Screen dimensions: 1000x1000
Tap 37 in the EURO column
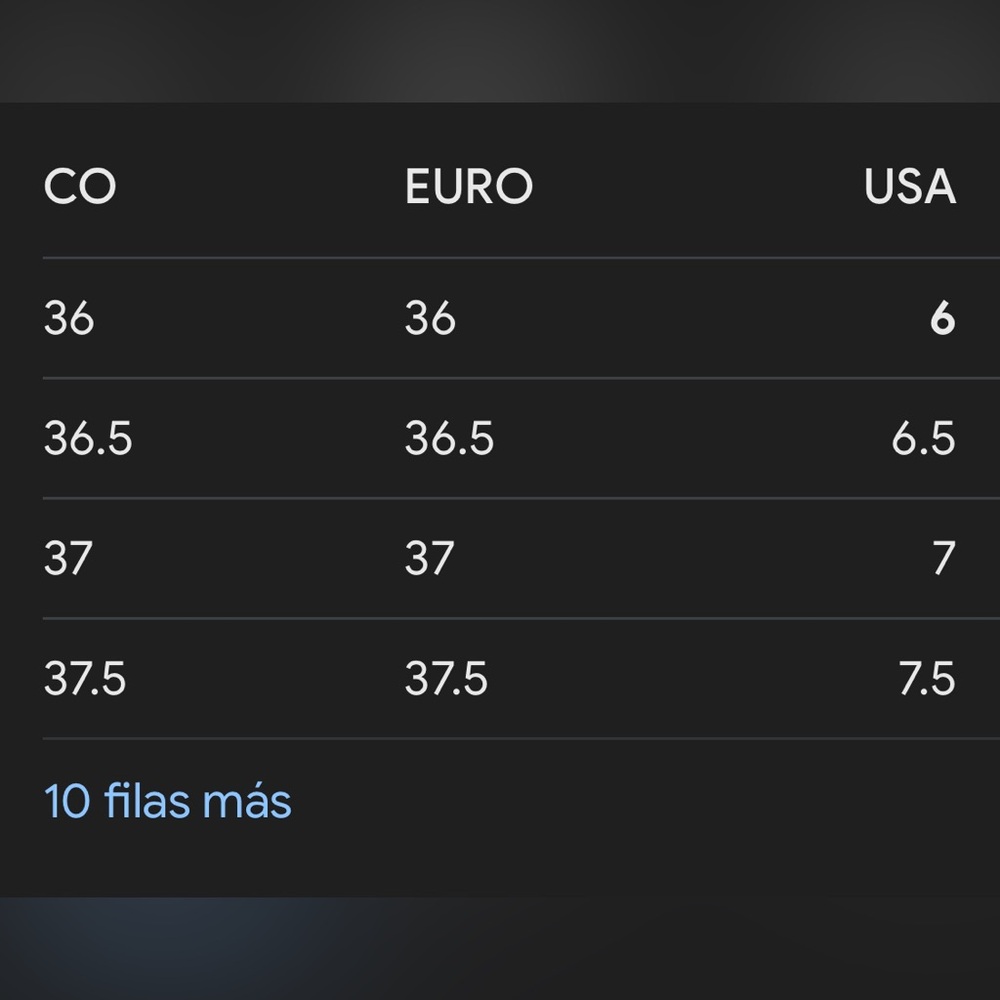click(x=429, y=559)
